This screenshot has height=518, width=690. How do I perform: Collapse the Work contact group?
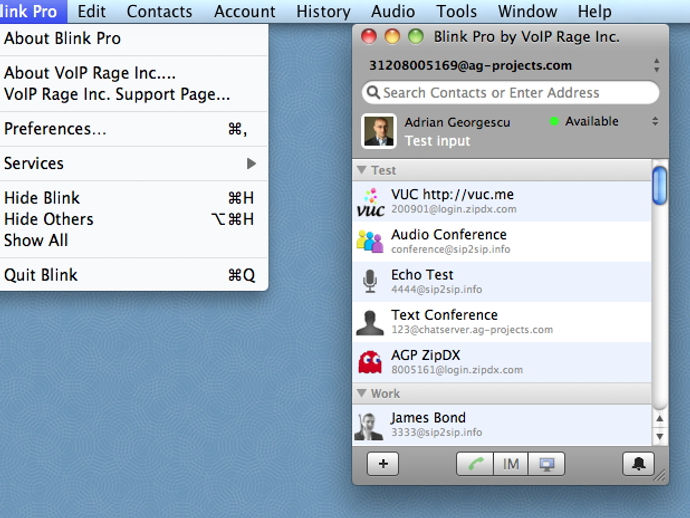pos(362,393)
